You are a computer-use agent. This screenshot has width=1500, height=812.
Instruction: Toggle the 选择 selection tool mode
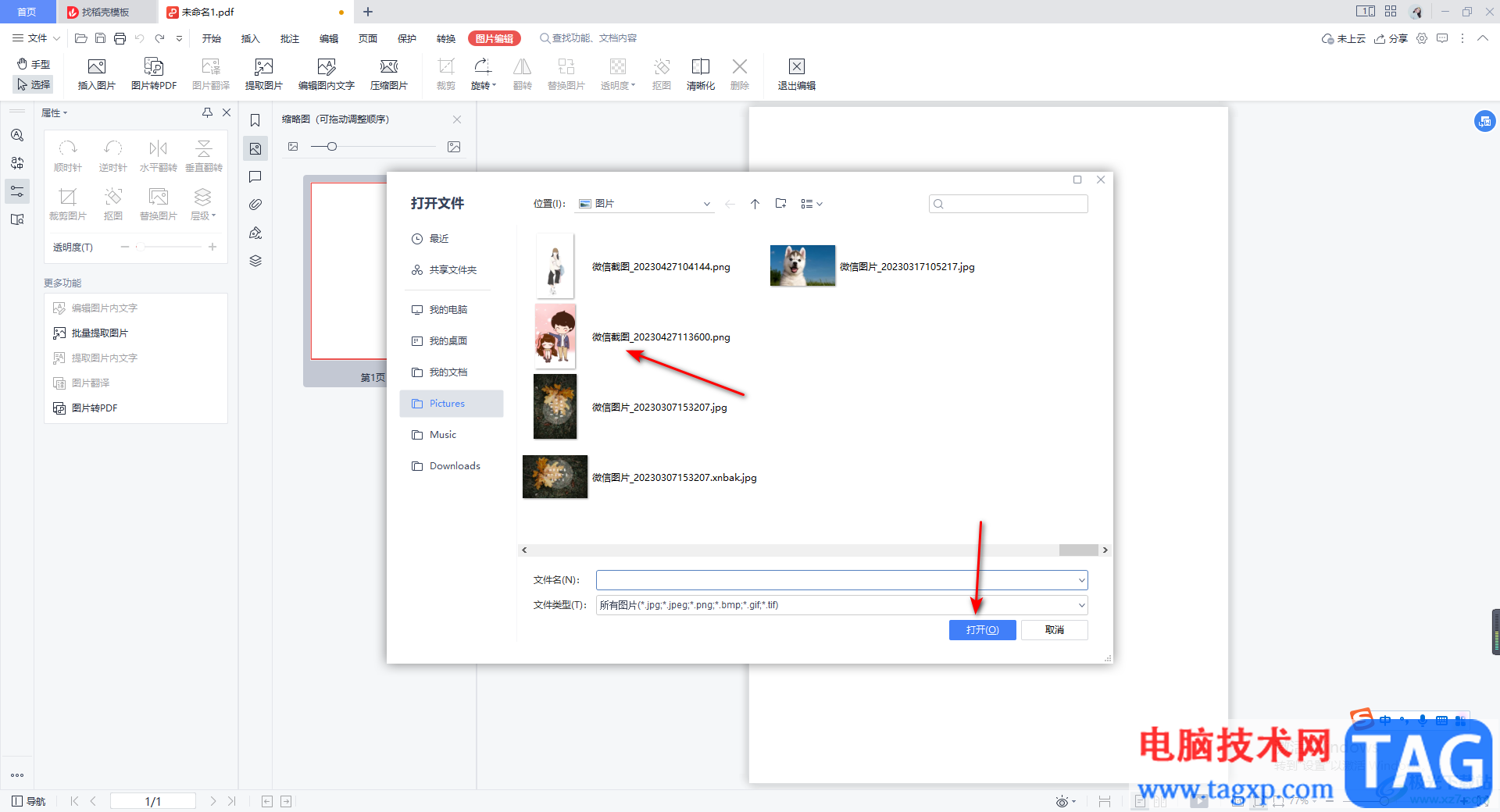34,84
